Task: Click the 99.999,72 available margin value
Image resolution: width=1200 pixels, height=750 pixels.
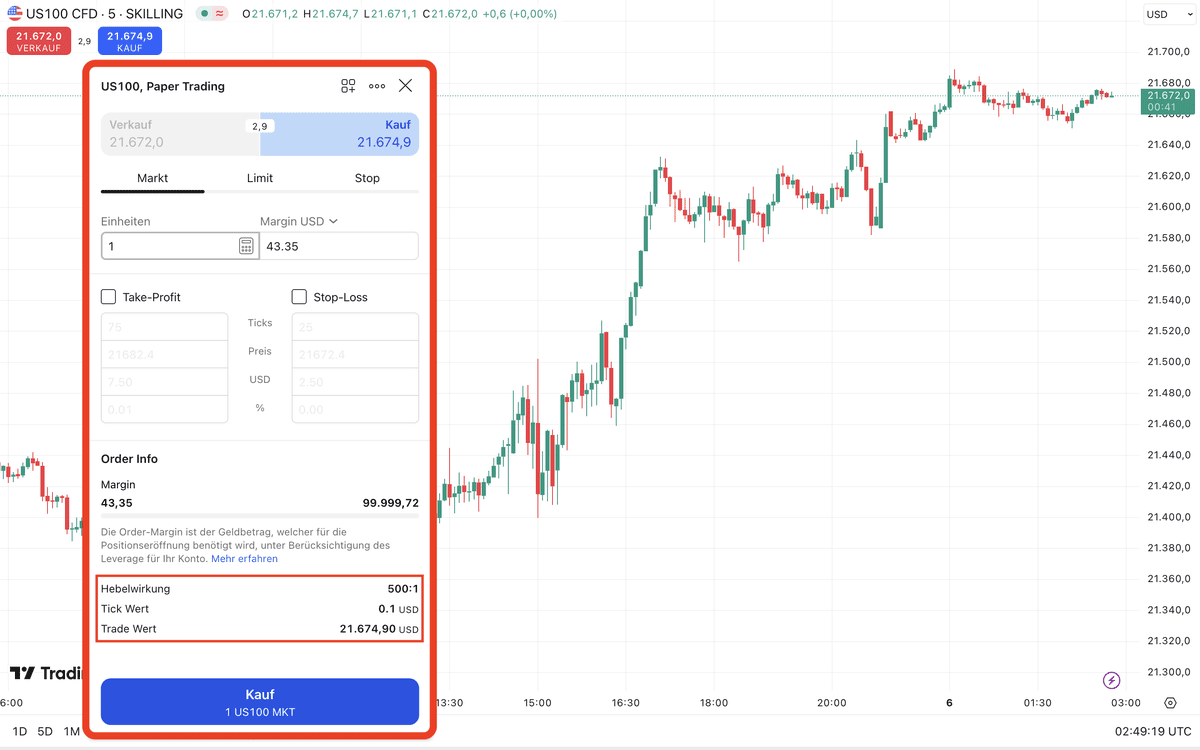Action: coord(390,503)
